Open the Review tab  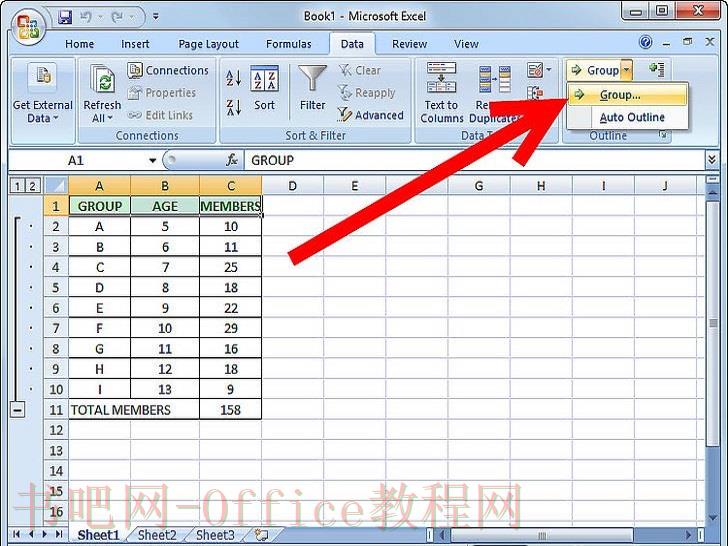409,44
